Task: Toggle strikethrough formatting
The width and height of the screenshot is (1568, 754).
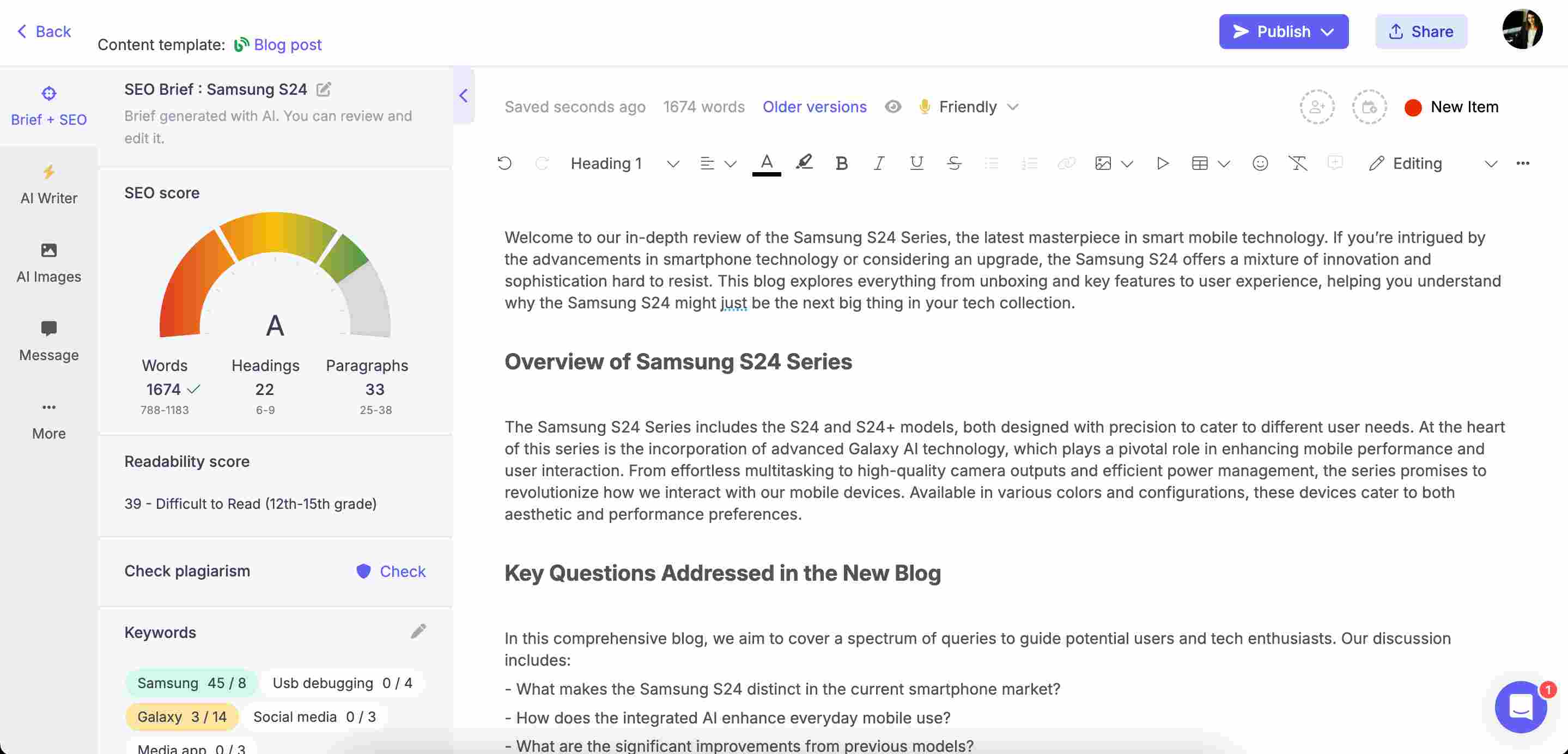Action: [954, 163]
